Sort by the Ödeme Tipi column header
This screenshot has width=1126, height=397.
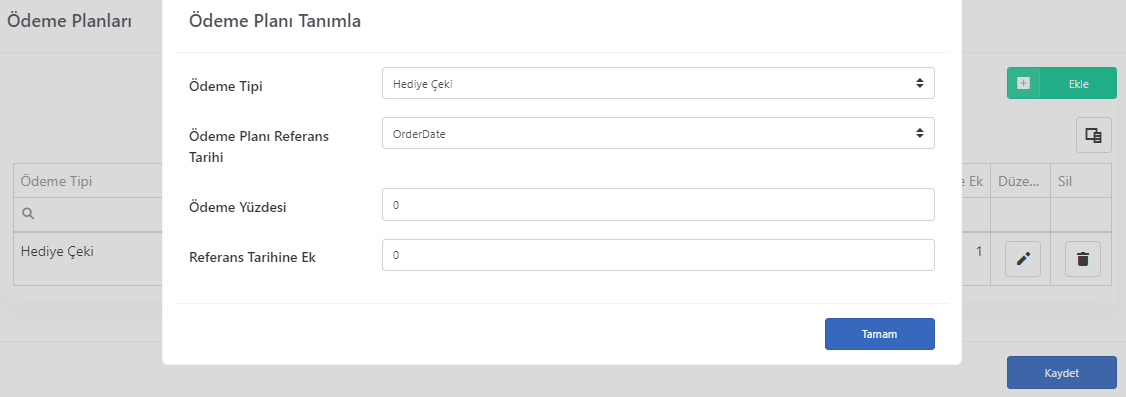(x=56, y=181)
